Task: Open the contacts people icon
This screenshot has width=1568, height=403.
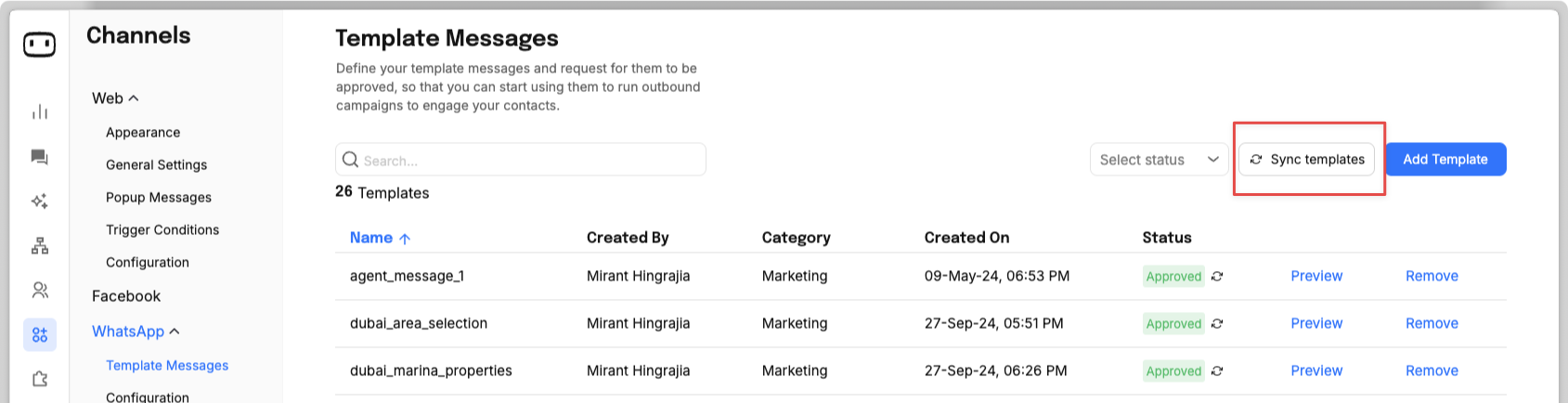Action: tap(40, 291)
